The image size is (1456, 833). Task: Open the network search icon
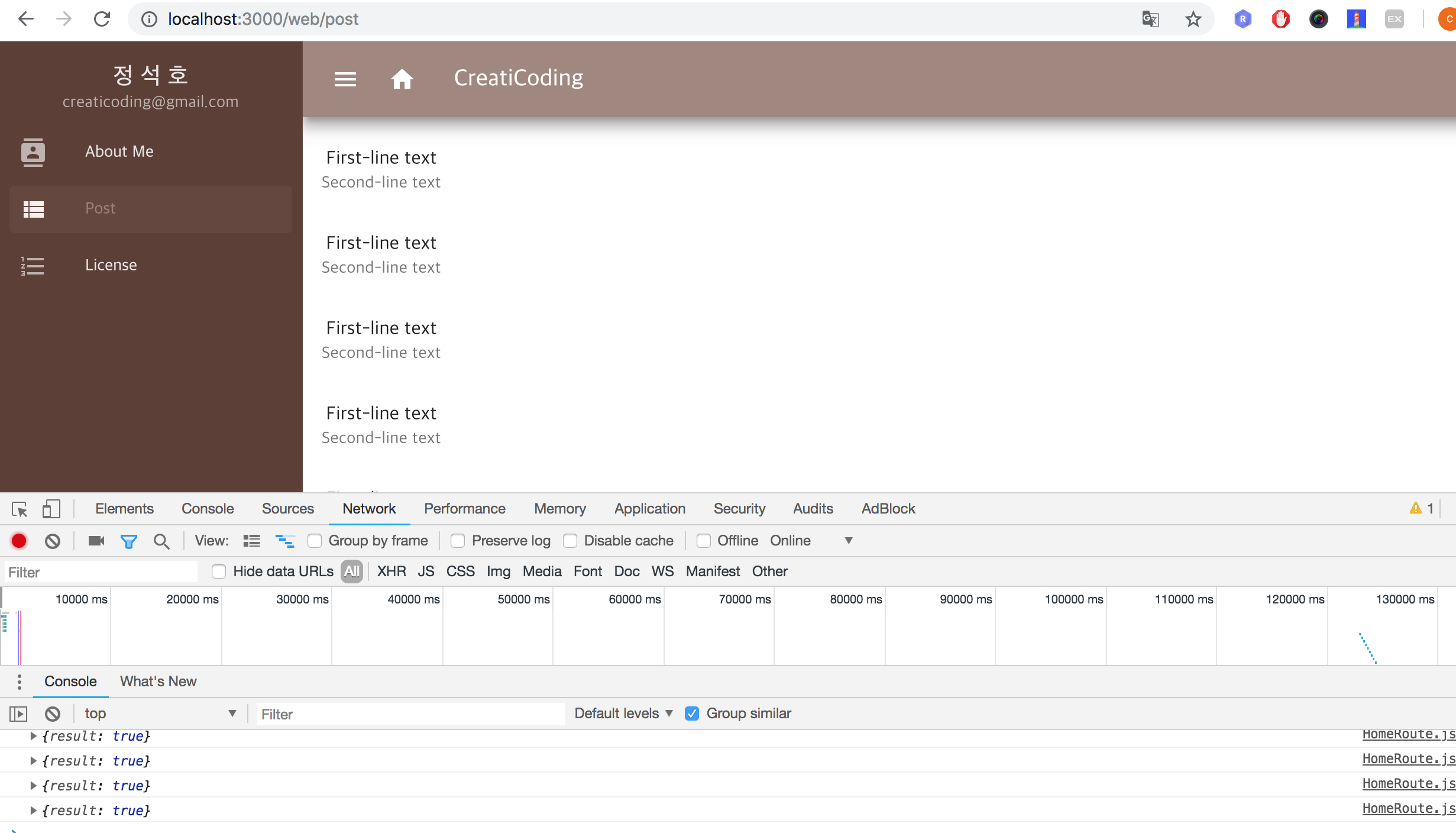point(161,540)
